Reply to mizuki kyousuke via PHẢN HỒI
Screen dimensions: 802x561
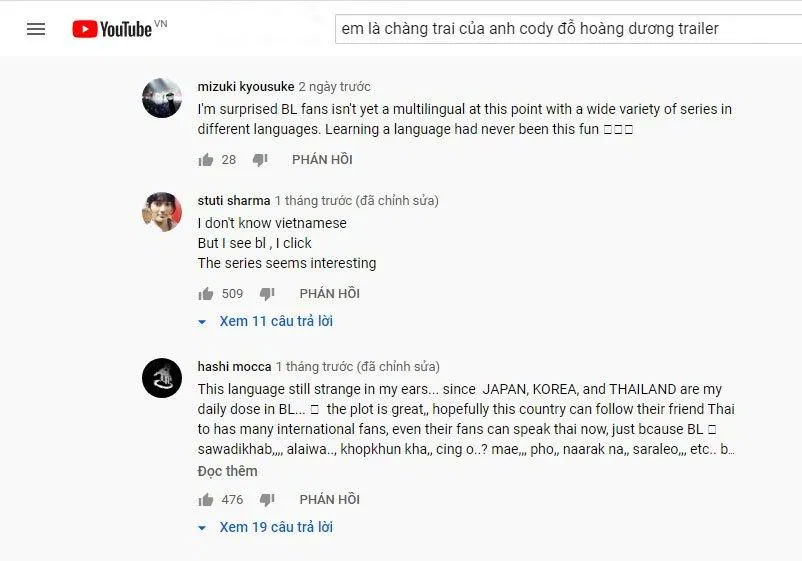[x=322, y=160]
